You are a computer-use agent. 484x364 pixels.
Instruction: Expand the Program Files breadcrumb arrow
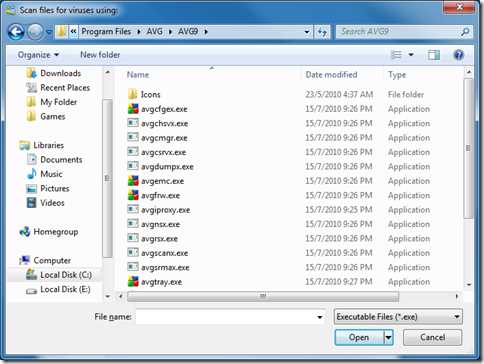click(x=139, y=32)
